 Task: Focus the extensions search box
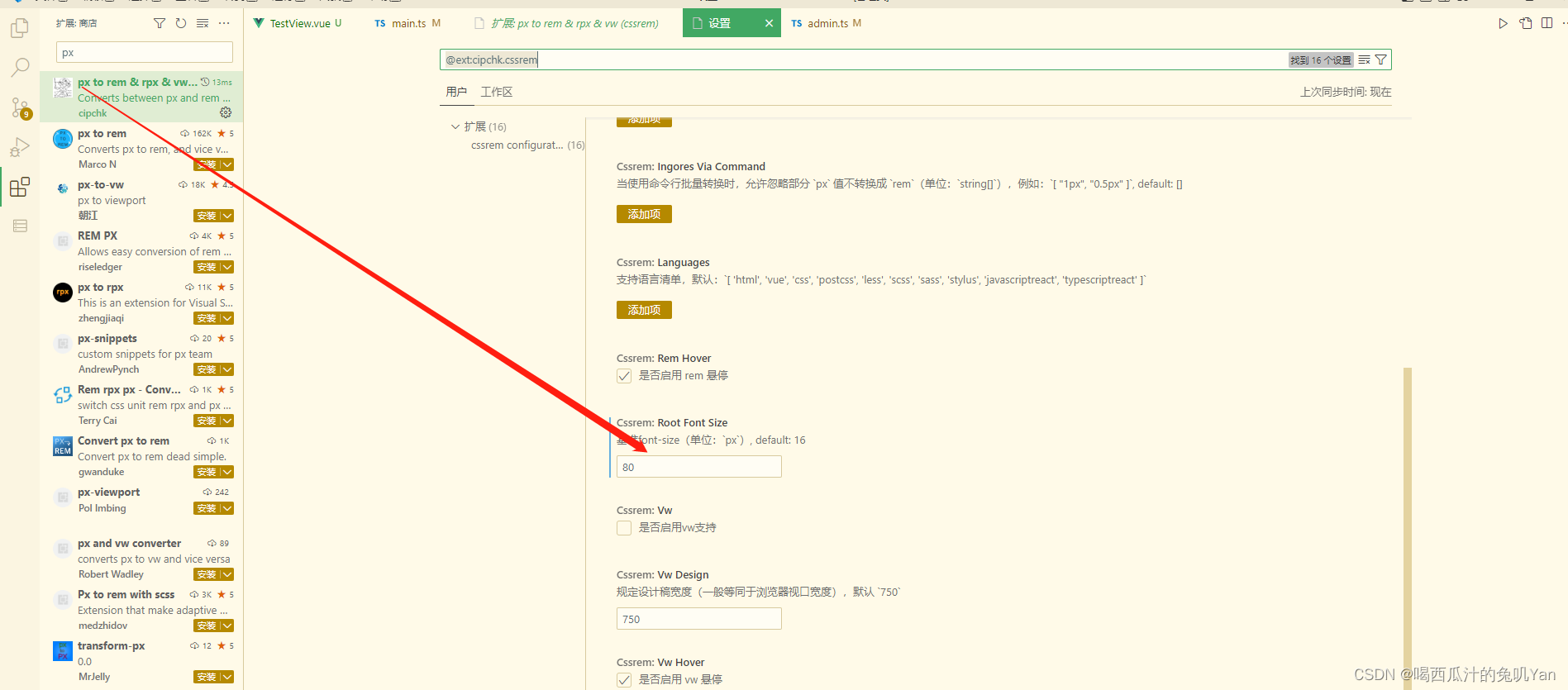pyautogui.click(x=145, y=53)
